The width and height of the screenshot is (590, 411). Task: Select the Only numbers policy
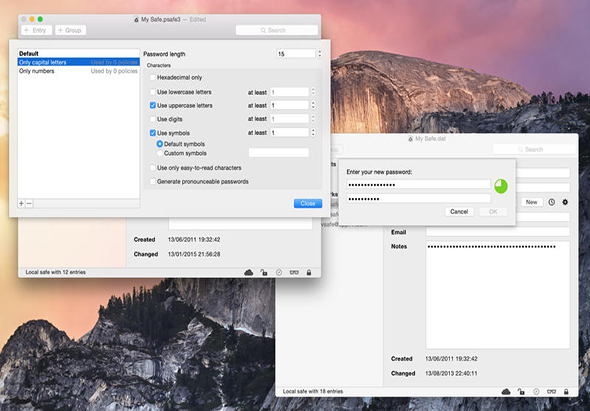[78, 71]
